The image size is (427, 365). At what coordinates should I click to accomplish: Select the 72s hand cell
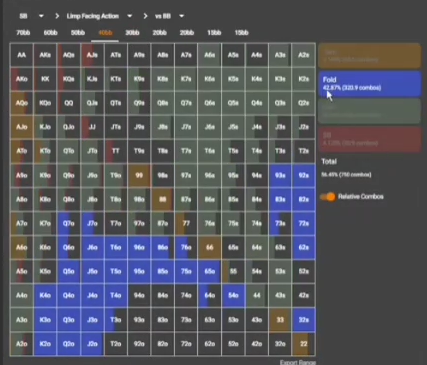tap(303, 223)
